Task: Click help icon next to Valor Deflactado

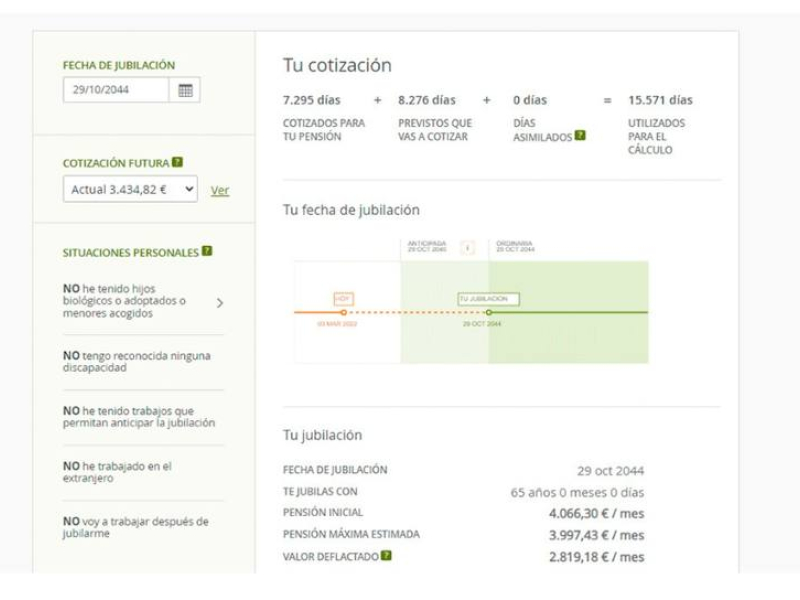Action: pyautogui.click(x=386, y=556)
